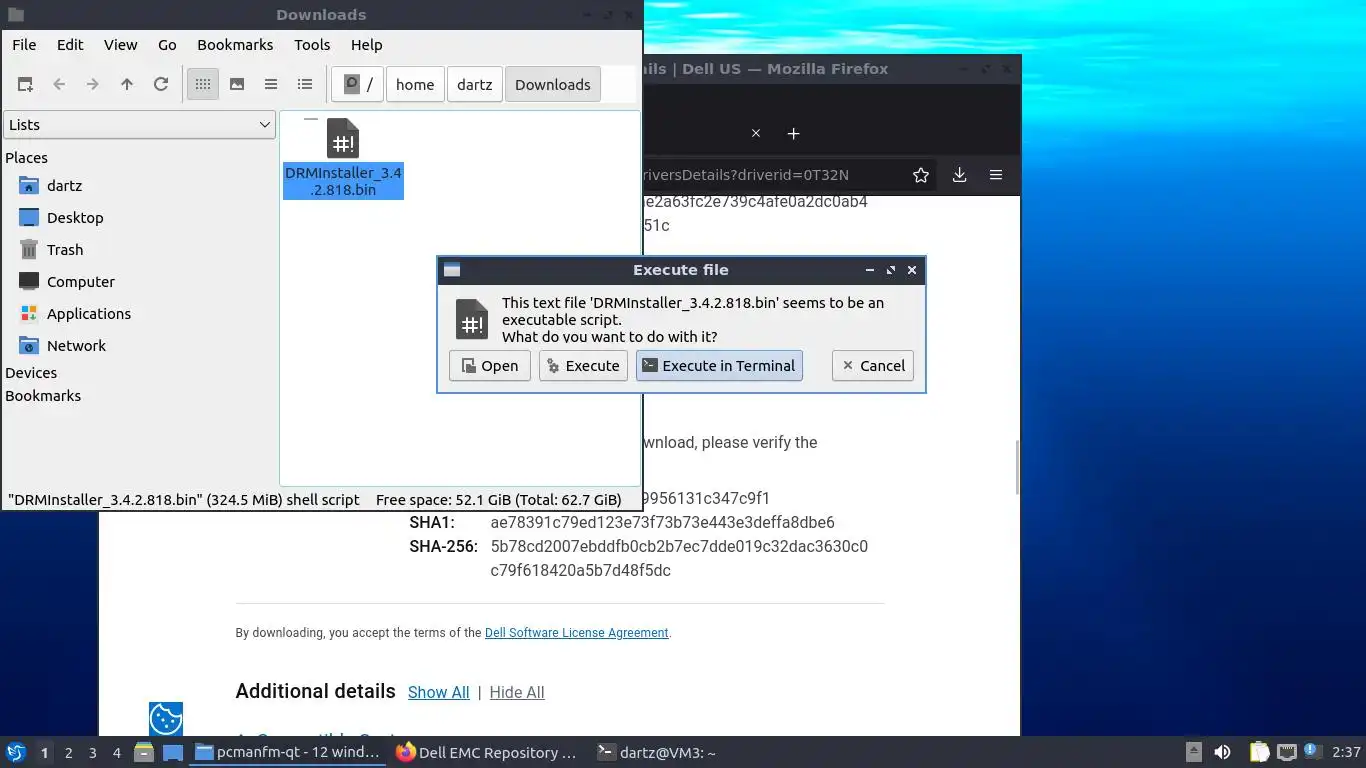Click the Places section header
1366x768 pixels.
(x=26, y=158)
